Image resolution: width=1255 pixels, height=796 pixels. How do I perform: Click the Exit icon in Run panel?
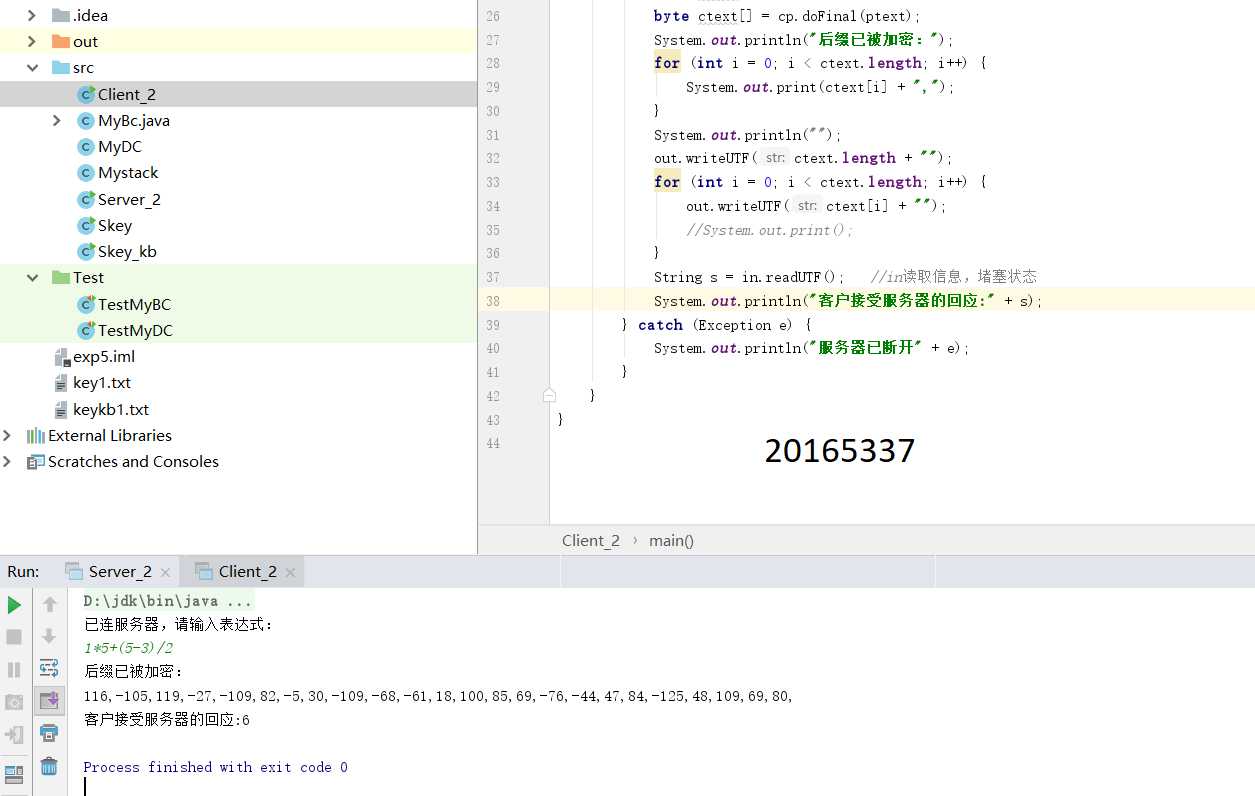tap(14, 735)
